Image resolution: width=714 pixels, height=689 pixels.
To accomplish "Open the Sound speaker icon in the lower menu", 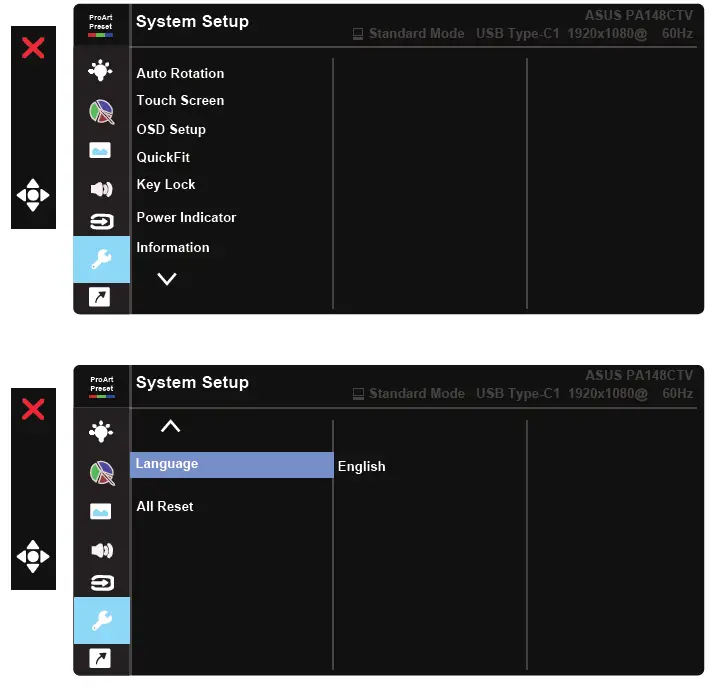I will [x=101, y=550].
